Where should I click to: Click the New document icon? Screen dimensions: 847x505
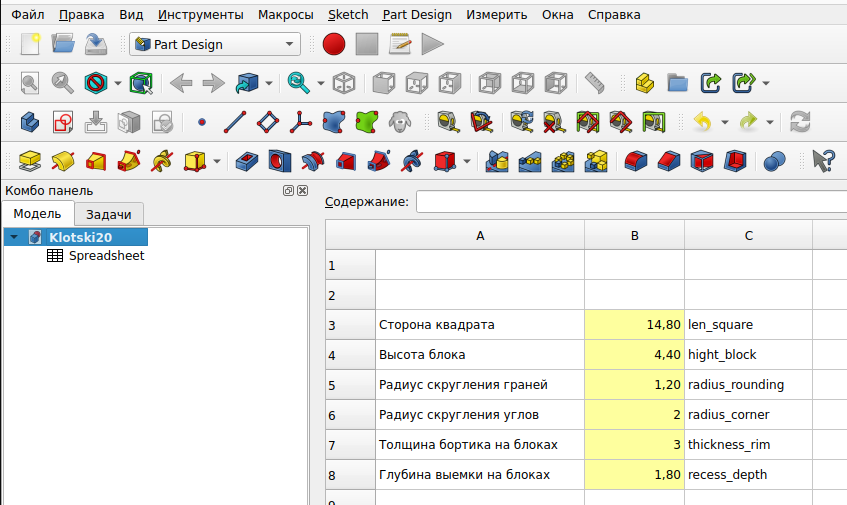click(x=31, y=44)
